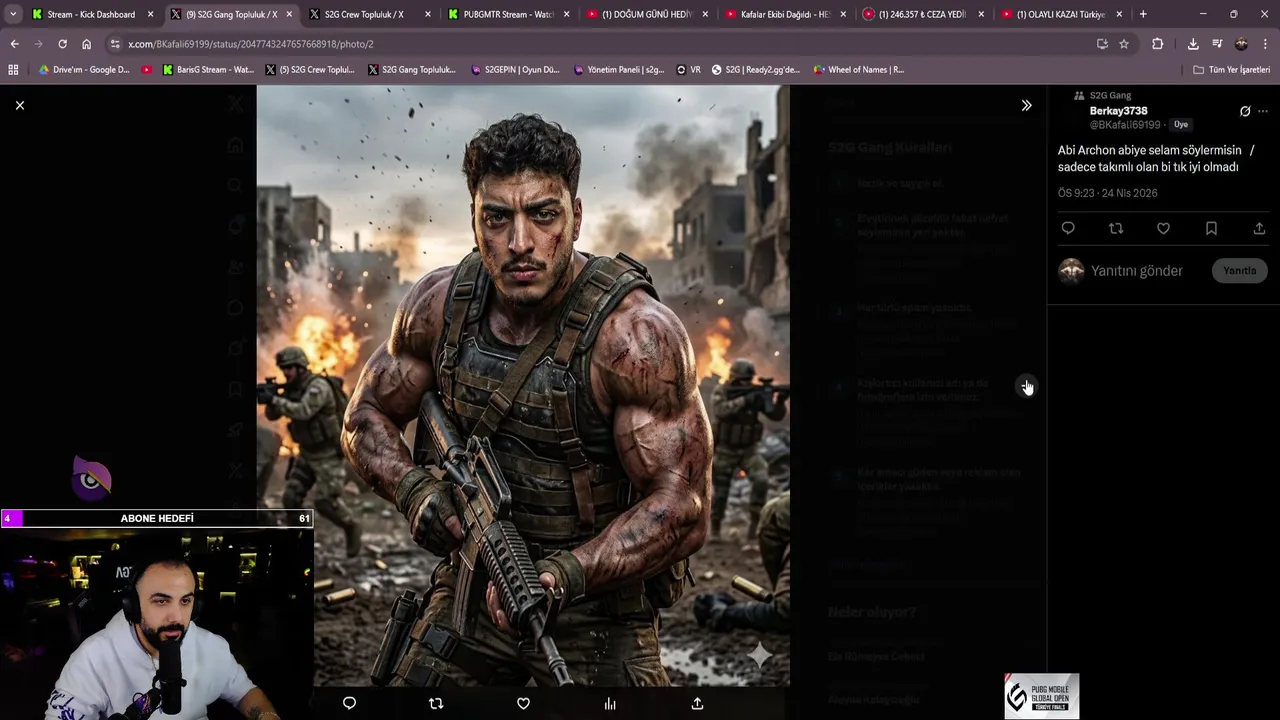Click the Yanıtla button
The height and width of the screenshot is (720, 1280).
click(x=1239, y=271)
